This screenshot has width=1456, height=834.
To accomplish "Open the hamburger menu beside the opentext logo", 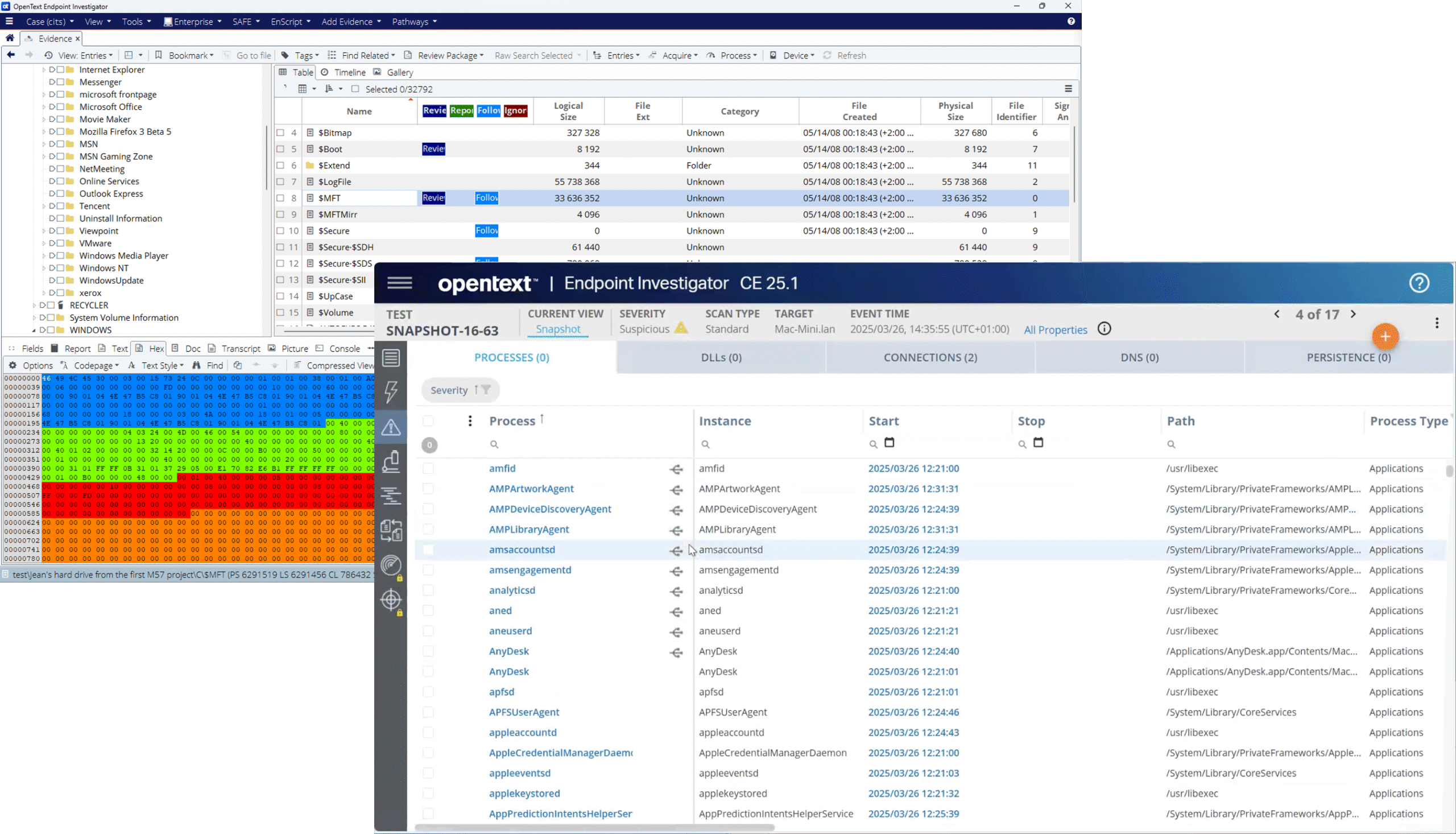I will pos(400,282).
